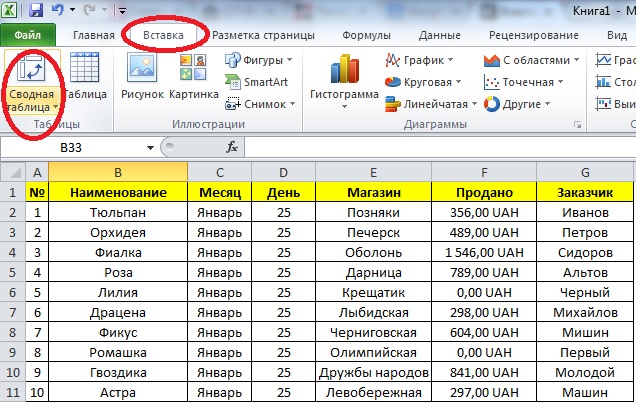Open the График line chart dropdown
Image resolution: width=636 pixels, height=402 pixels.
pos(419,60)
